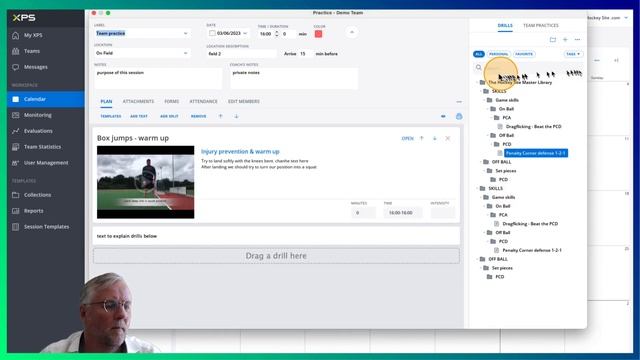Image resolution: width=640 pixels, height=360 pixels.
Task: Click the red practice color swatch
Action: [318, 34]
